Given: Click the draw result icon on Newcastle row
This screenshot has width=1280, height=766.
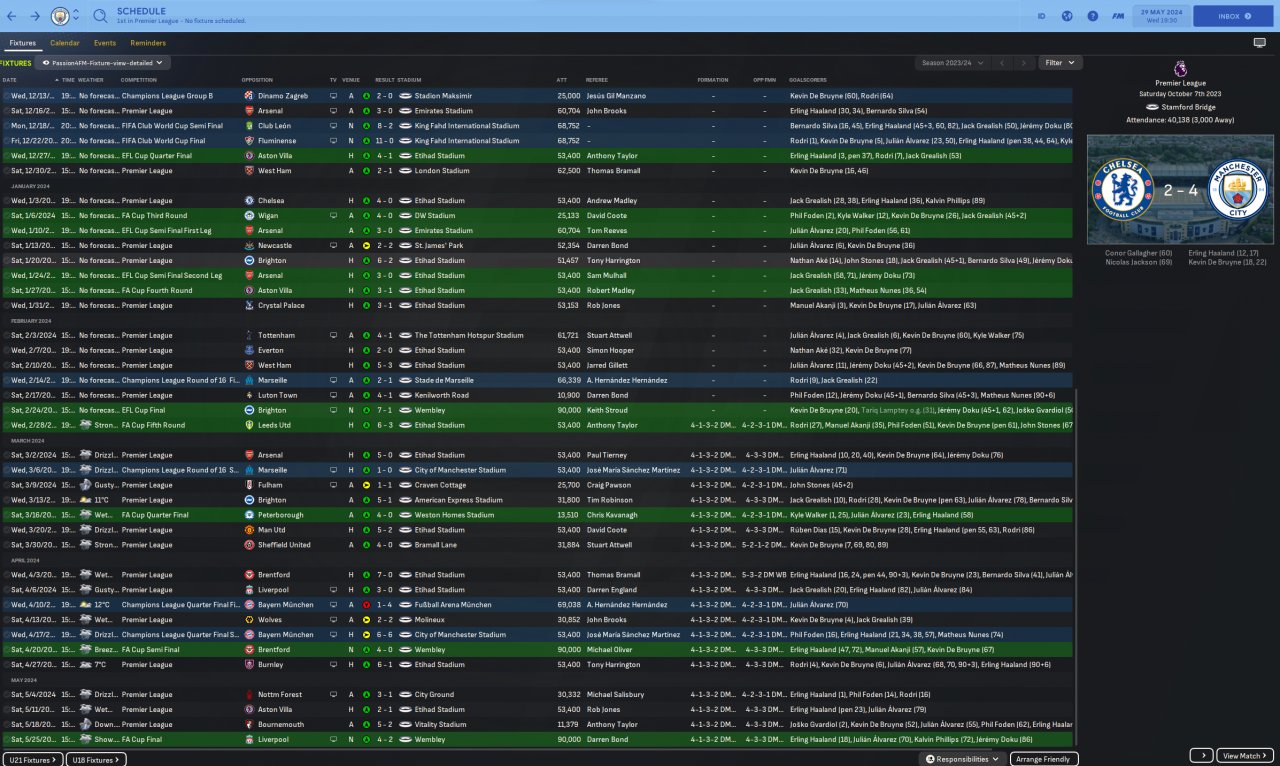Looking at the screenshot, I should point(366,245).
